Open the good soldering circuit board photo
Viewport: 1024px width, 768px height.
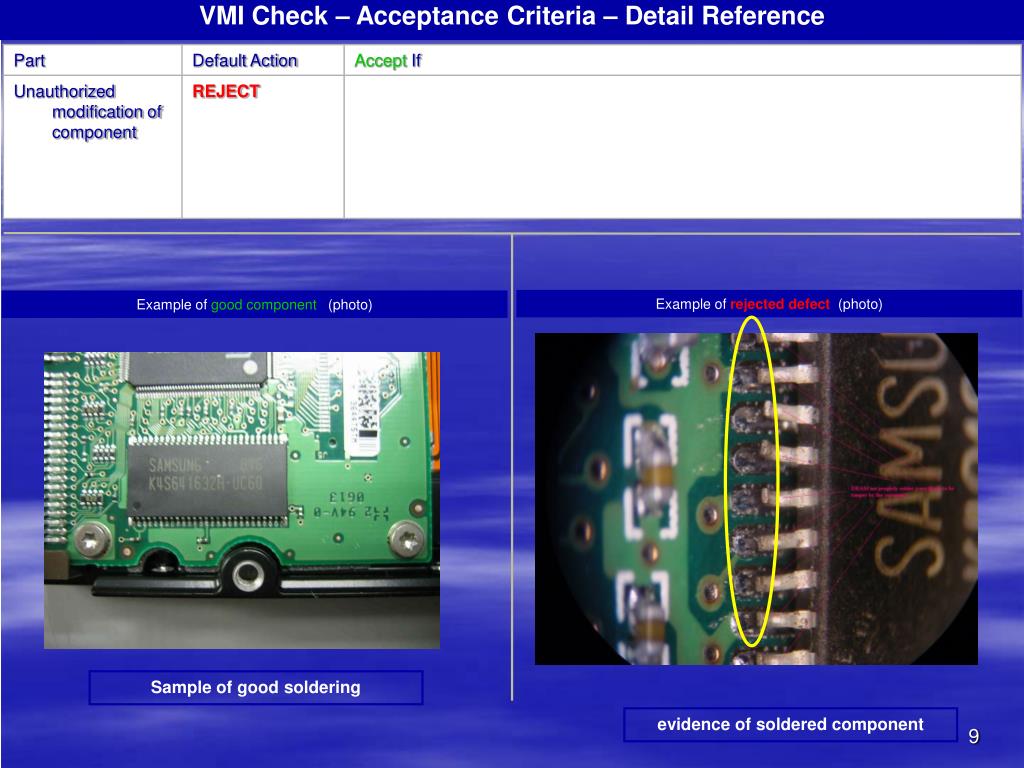(242, 500)
